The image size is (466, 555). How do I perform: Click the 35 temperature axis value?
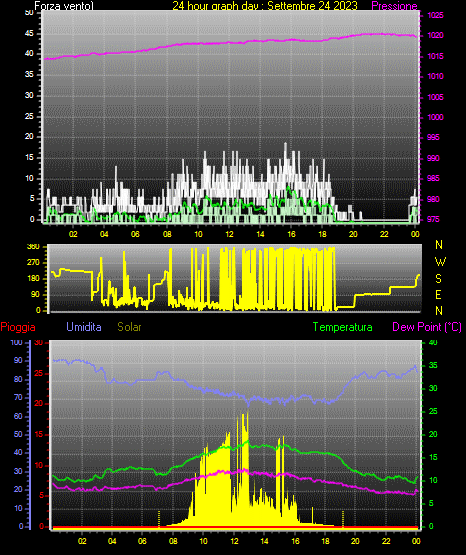click(x=433, y=365)
